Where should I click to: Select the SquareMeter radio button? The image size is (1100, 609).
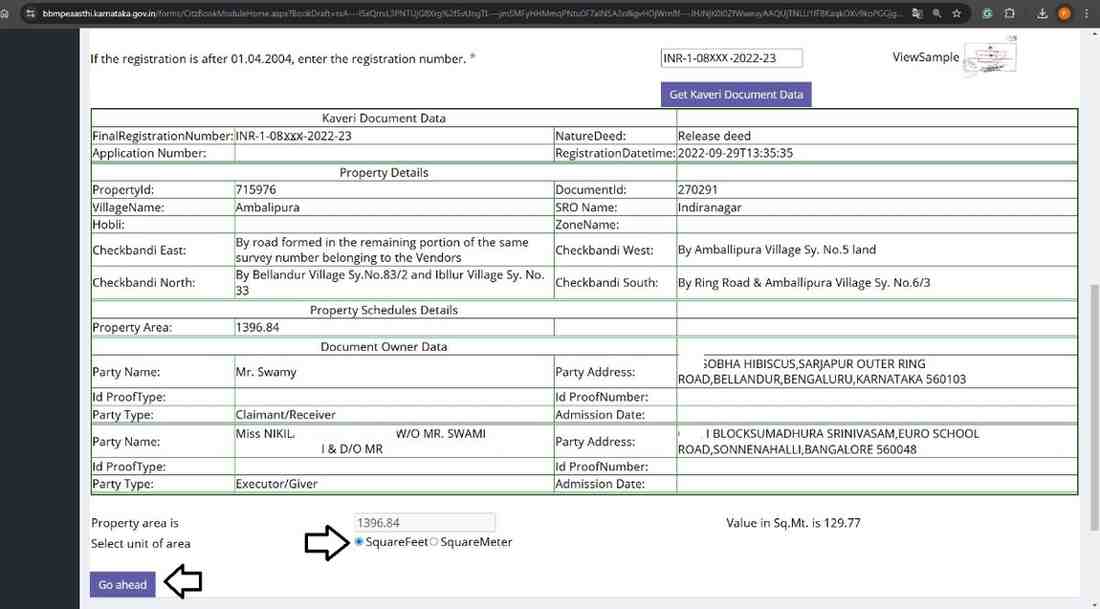click(434, 542)
